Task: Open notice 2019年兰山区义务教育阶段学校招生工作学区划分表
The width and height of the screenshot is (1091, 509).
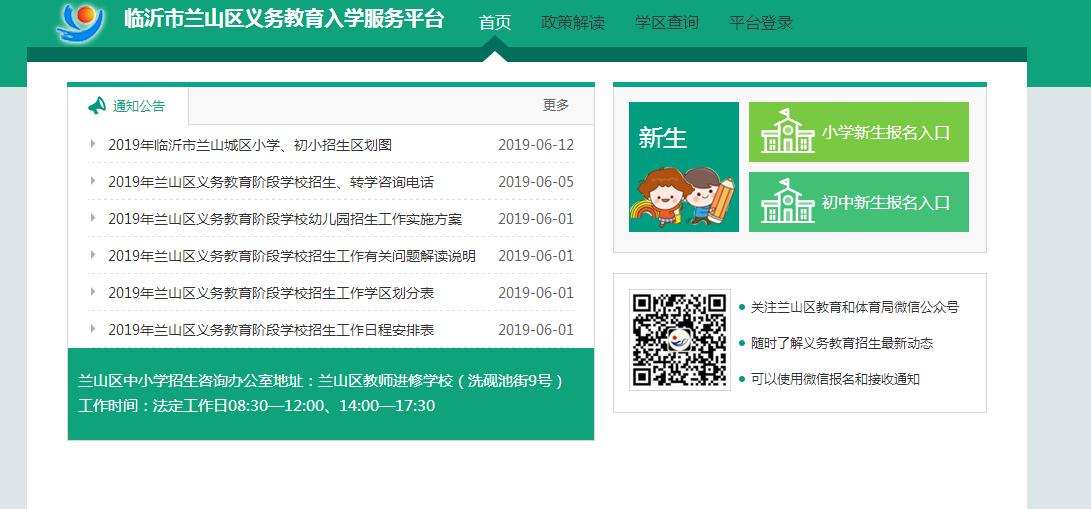Action: coord(271,292)
